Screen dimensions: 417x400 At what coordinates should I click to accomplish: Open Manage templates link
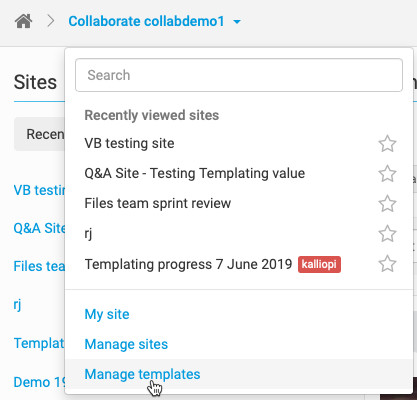(x=142, y=374)
